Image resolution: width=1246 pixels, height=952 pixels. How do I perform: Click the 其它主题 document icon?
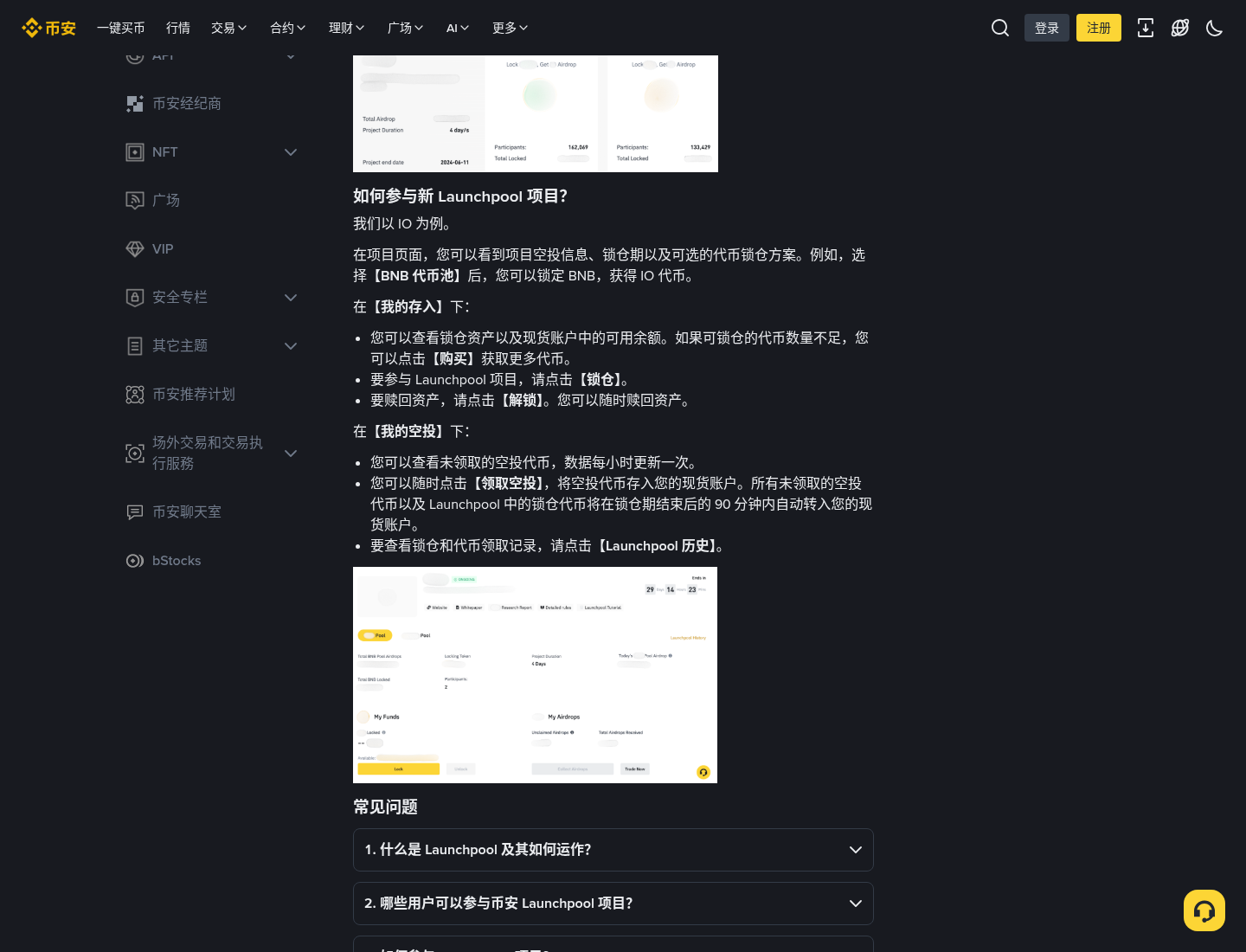pyautogui.click(x=135, y=346)
